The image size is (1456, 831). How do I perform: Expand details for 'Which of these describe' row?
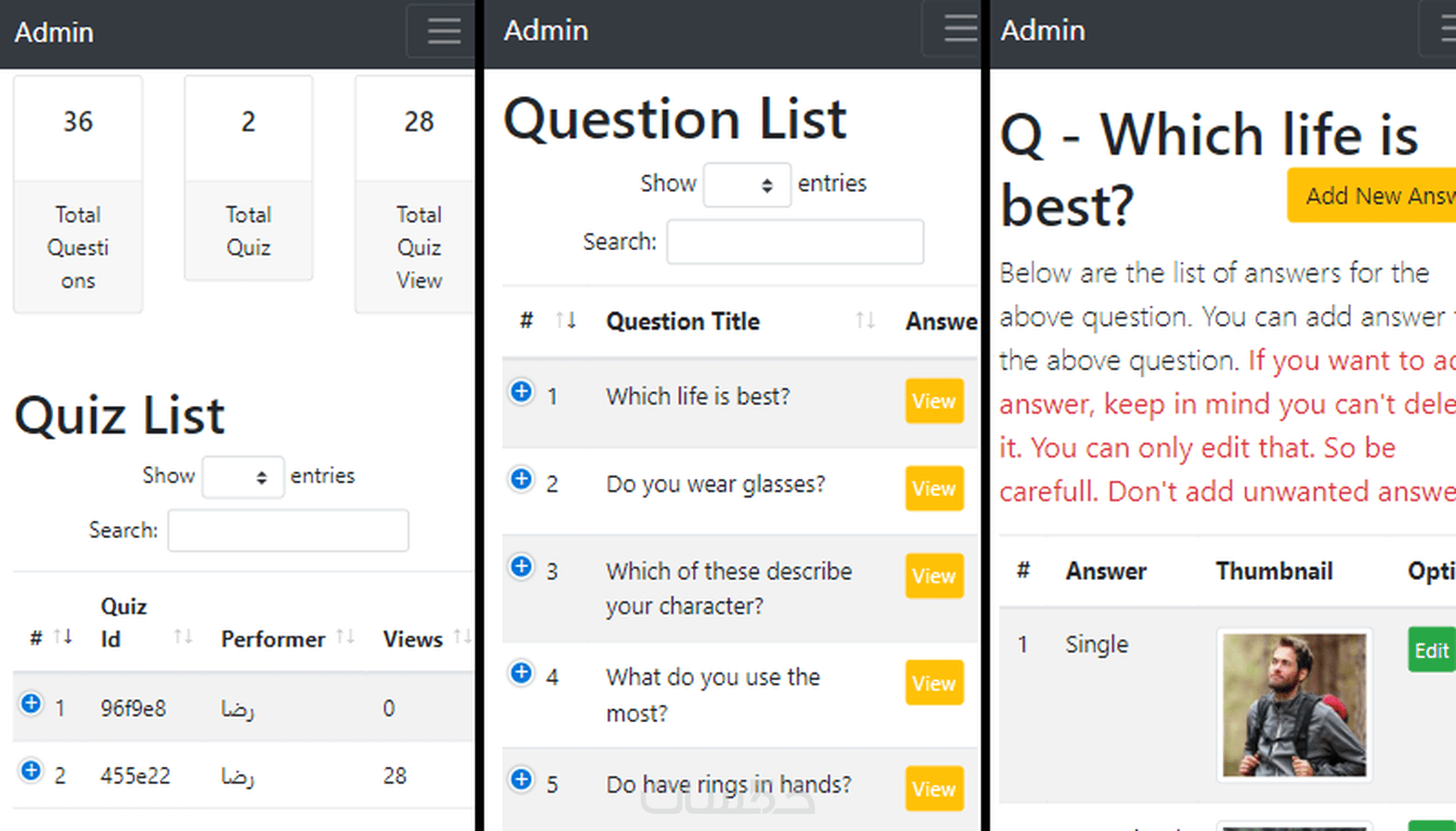coord(522,567)
